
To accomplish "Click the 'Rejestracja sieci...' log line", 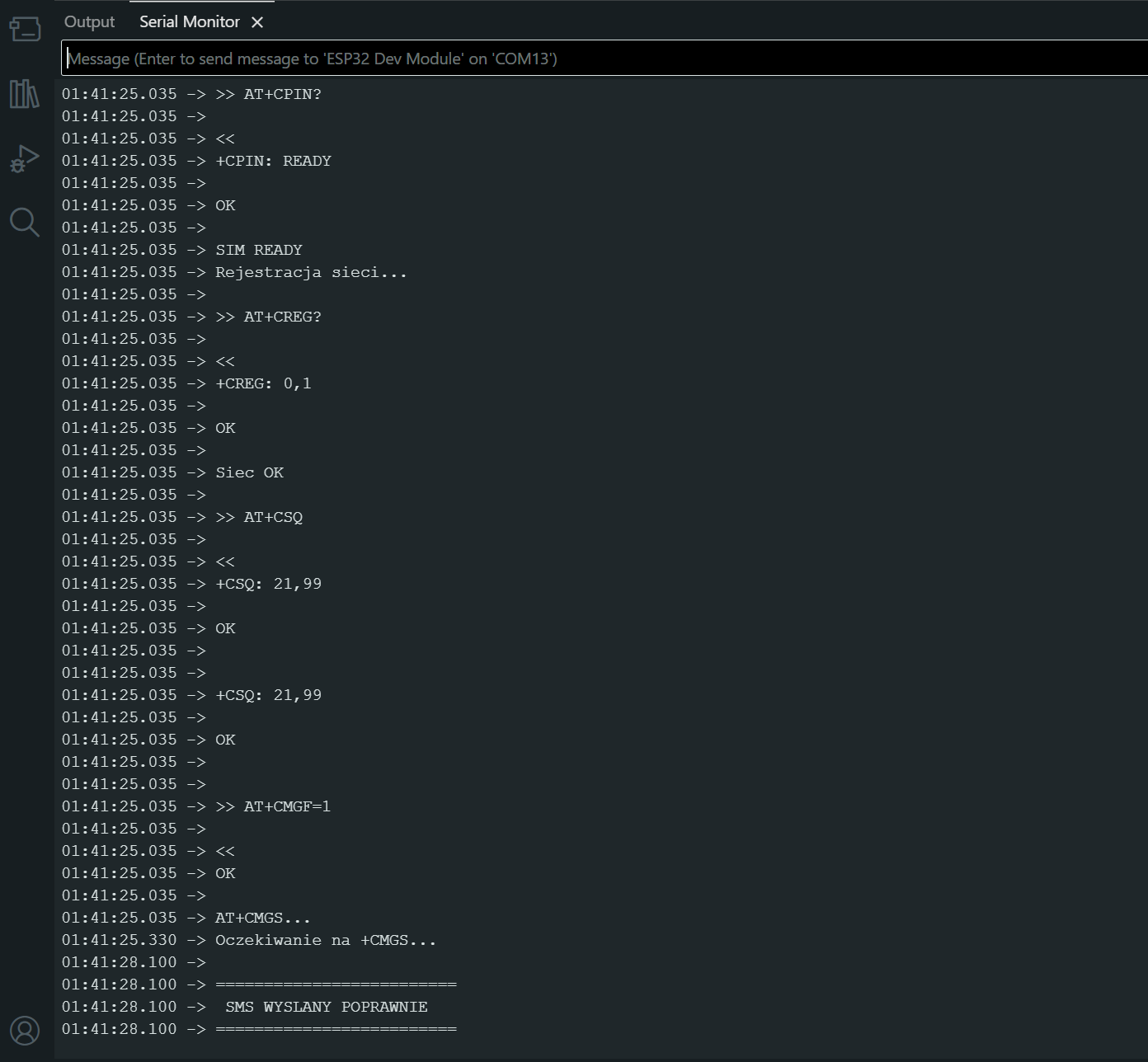I will (x=311, y=272).
